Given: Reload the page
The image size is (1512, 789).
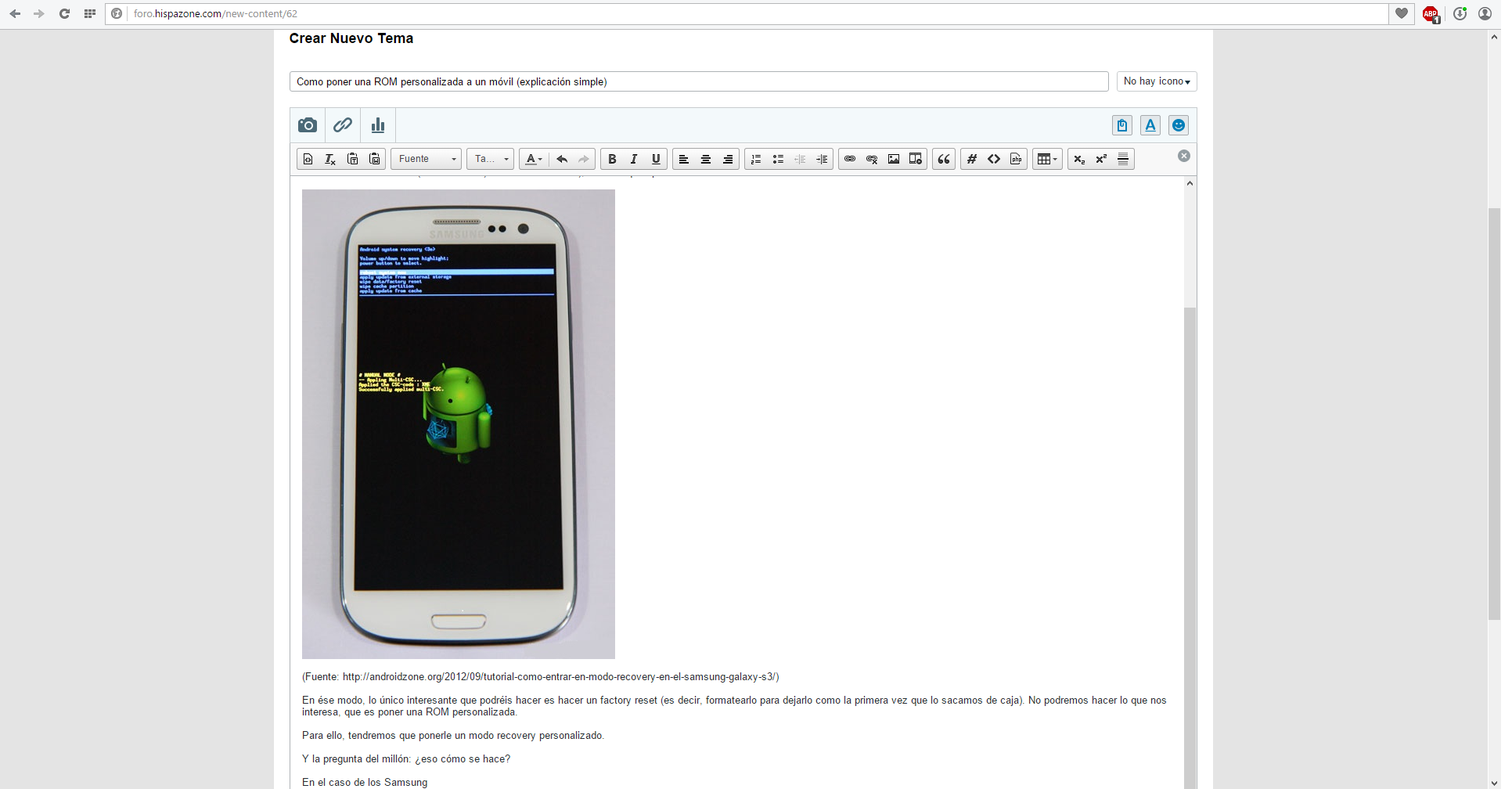Looking at the screenshot, I should click(64, 13).
